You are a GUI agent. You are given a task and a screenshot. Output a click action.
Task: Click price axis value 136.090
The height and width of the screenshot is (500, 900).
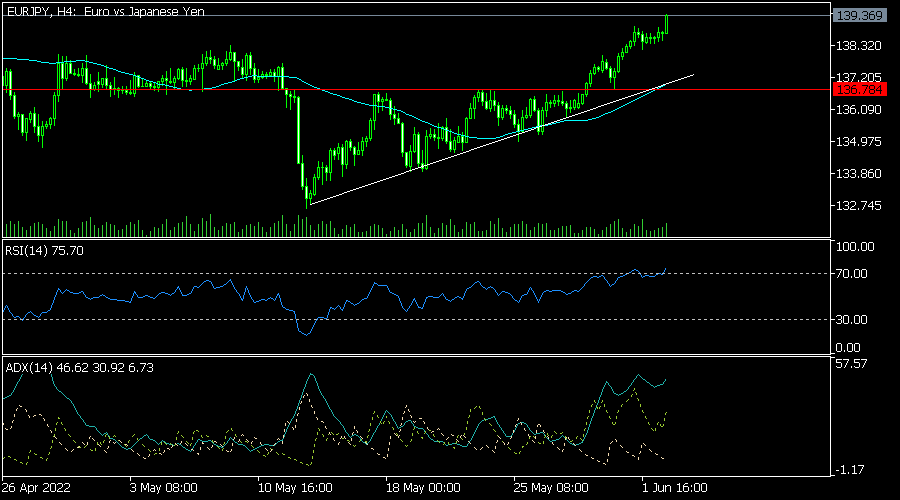pos(859,110)
